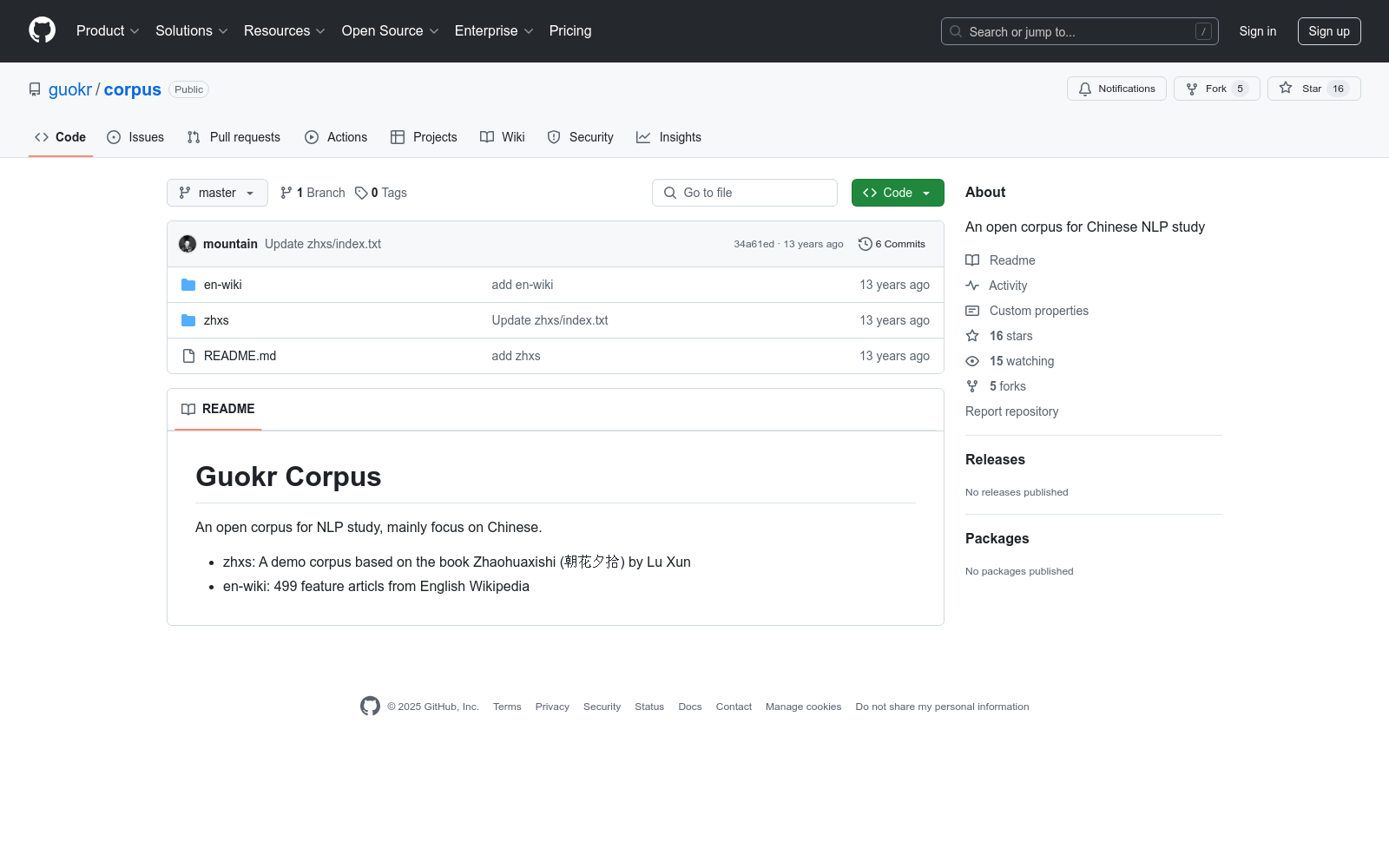
Task: Open the Product dropdown menu
Action: point(108,31)
